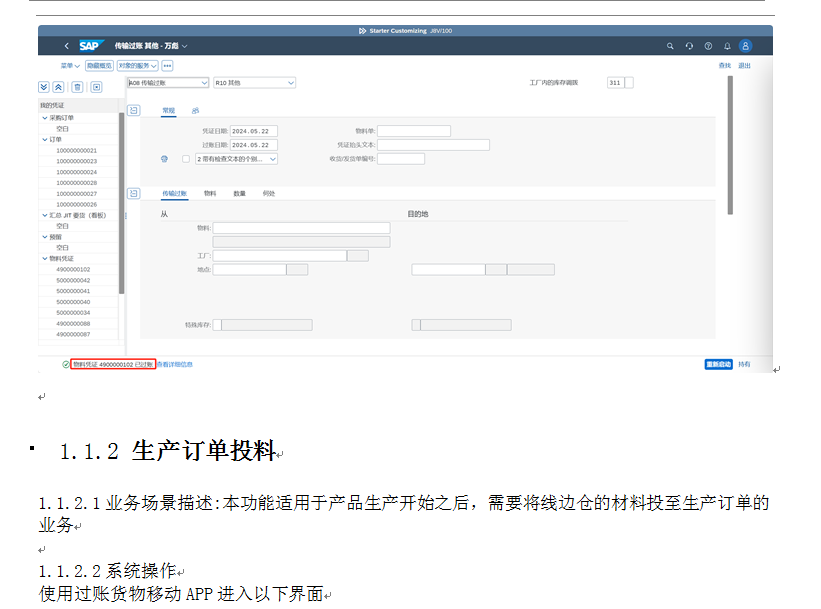Viewport: 821px width, 609px height.
Task: Tick the checkbox beside the printer icon
Action: pos(185,158)
